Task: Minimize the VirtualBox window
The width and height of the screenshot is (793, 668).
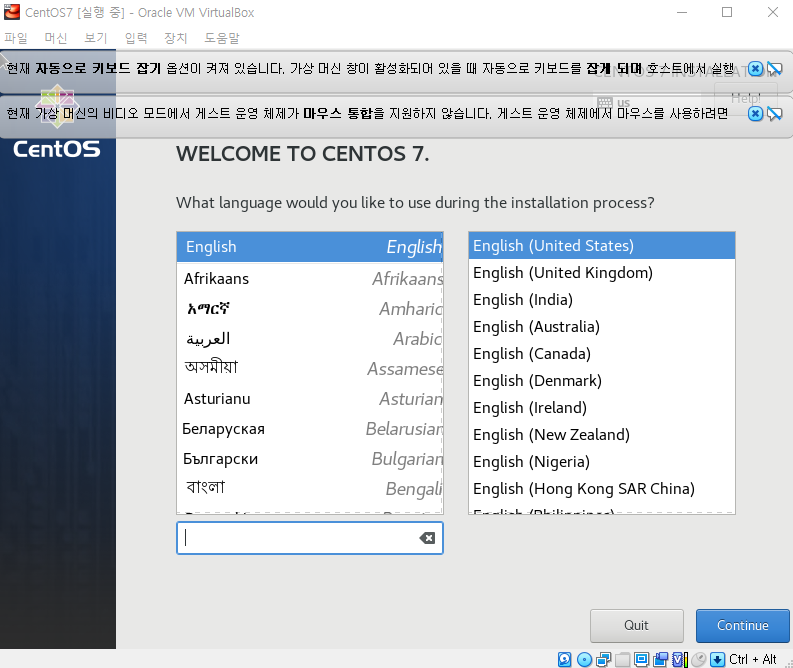Action: [682, 12]
